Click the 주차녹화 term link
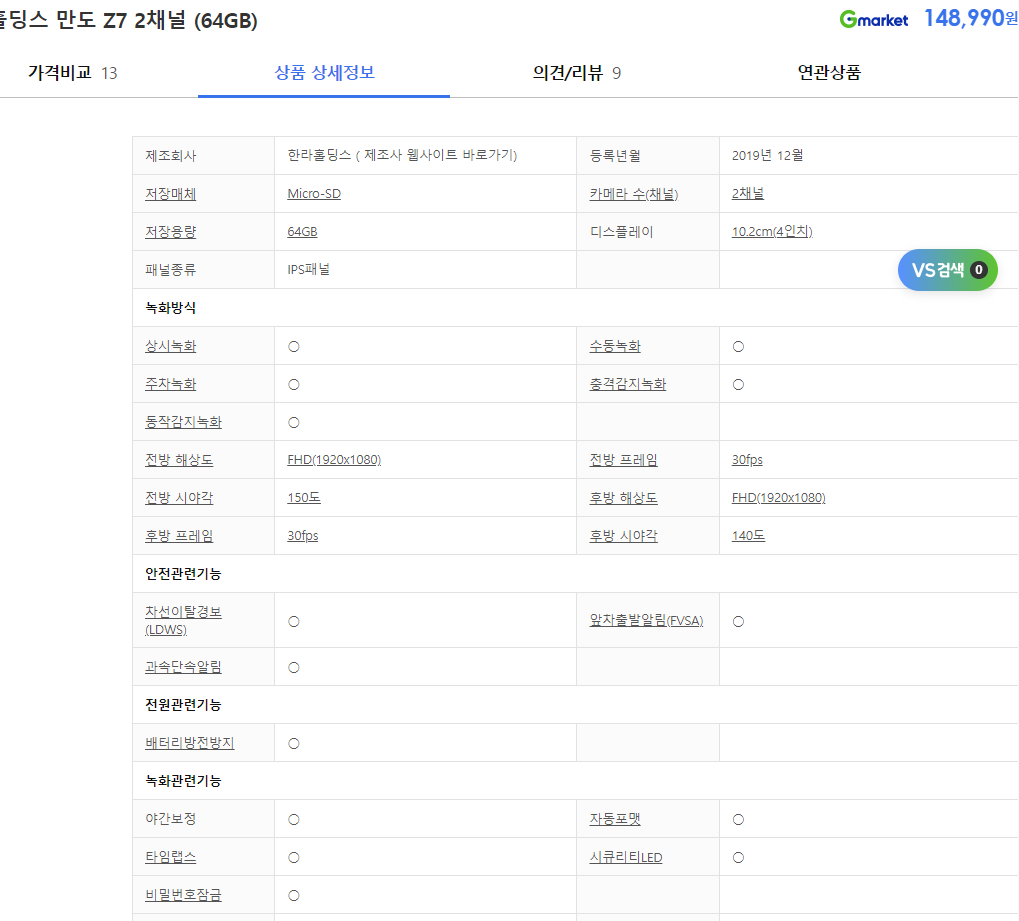The height and width of the screenshot is (921, 1019). [170, 384]
